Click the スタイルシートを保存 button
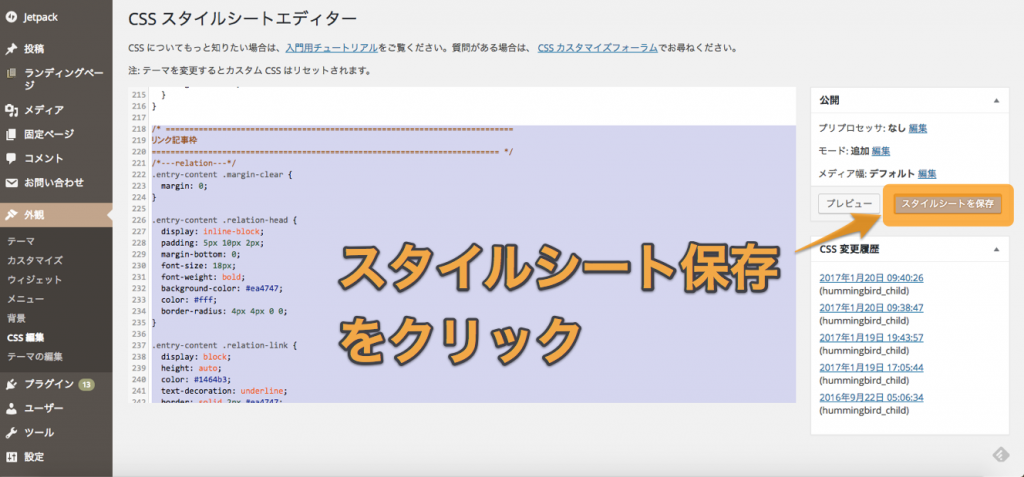 click(x=948, y=203)
